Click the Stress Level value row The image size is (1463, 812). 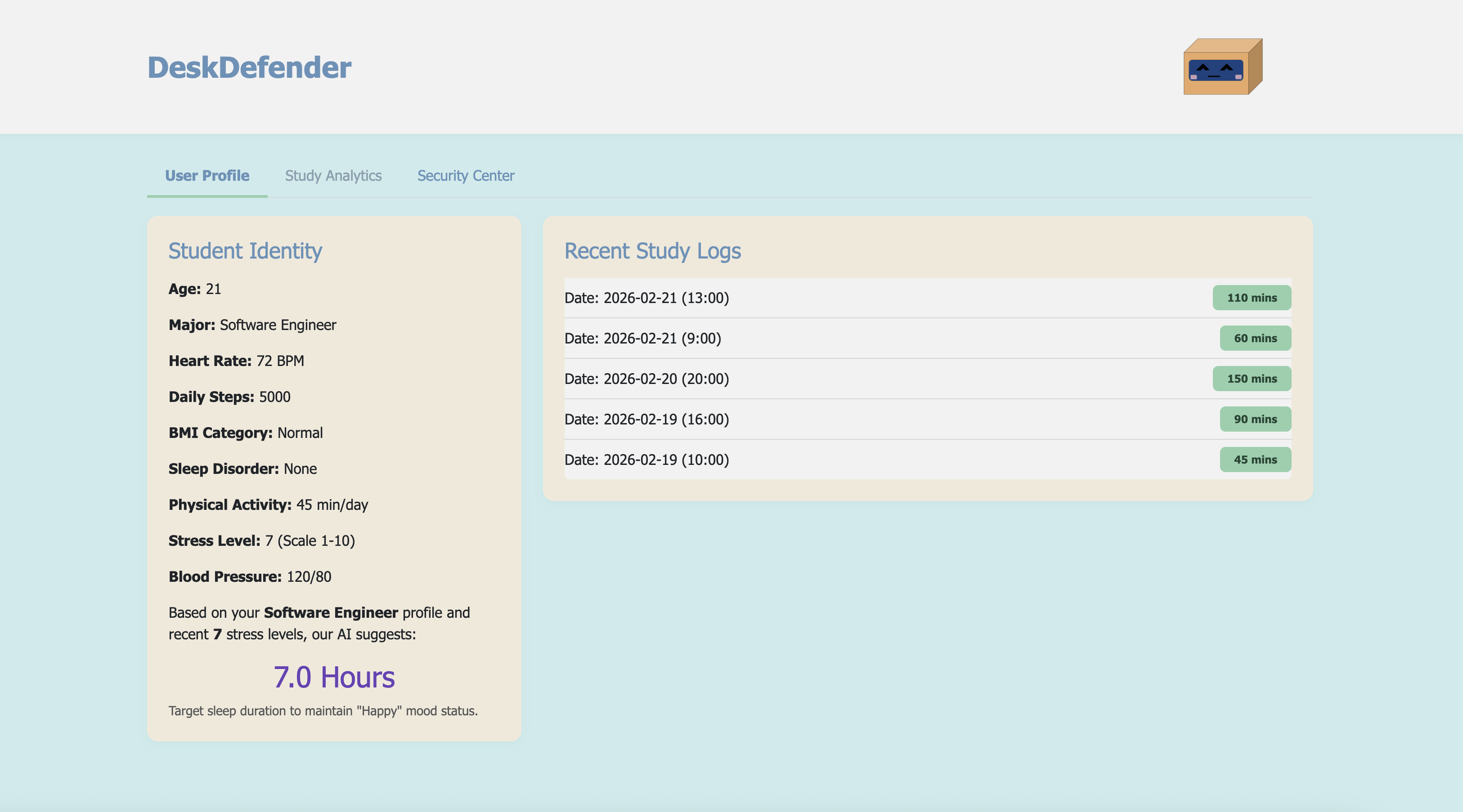[261, 541]
